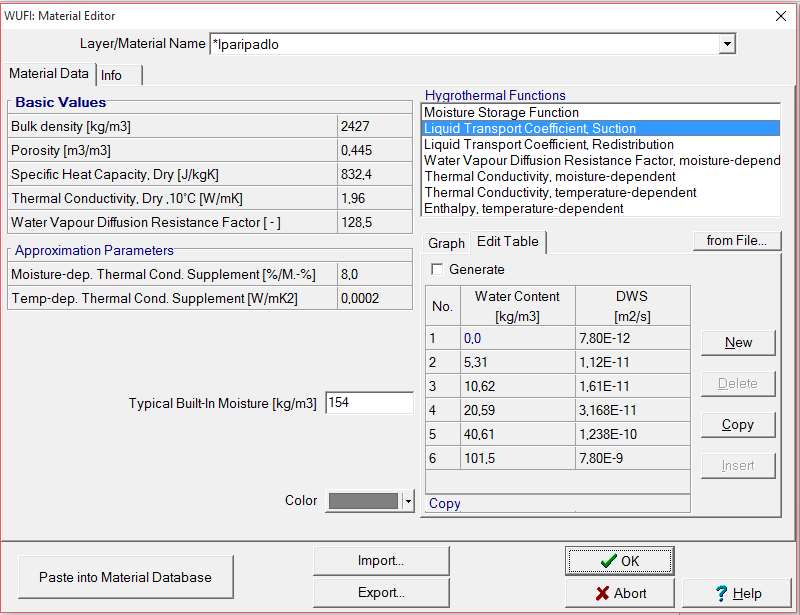
Task: Click the Insert button
Action: tap(738, 465)
